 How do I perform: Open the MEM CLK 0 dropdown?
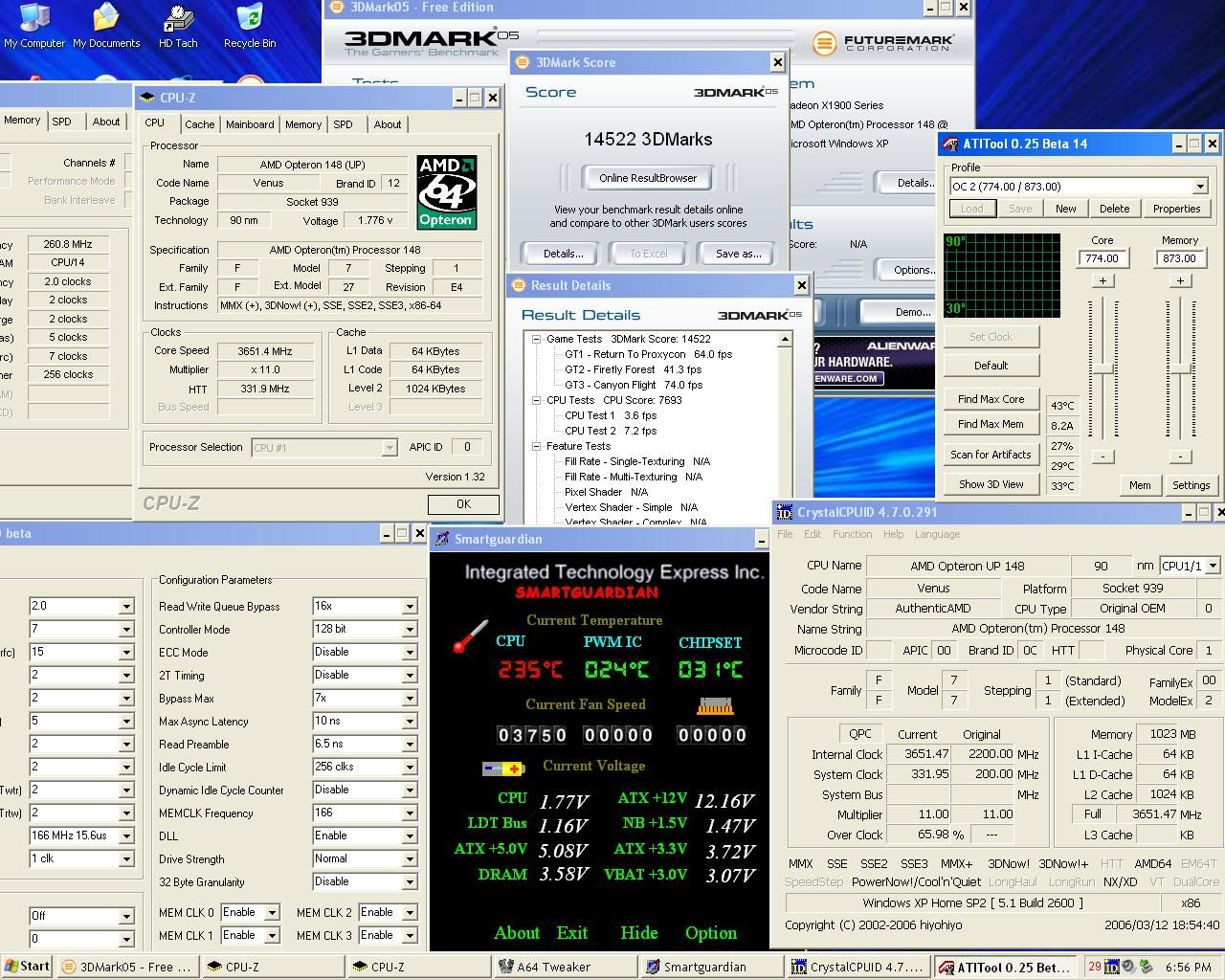272,912
